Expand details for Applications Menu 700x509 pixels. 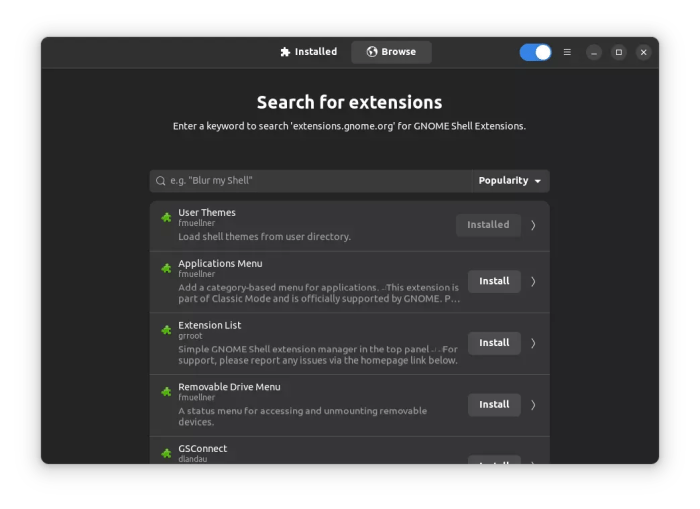point(533,281)
